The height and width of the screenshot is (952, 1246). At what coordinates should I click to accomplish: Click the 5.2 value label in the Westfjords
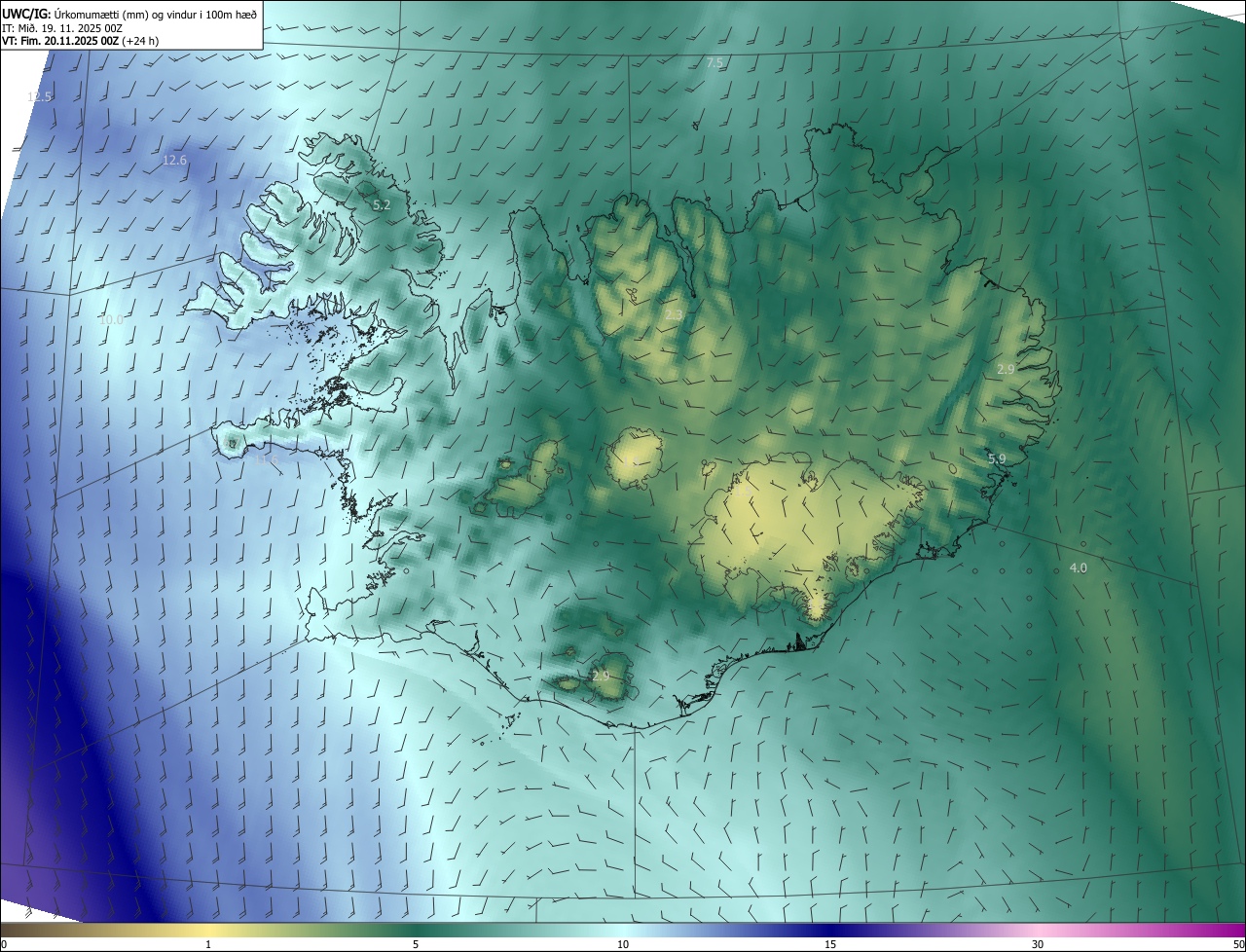coord(382,204)
